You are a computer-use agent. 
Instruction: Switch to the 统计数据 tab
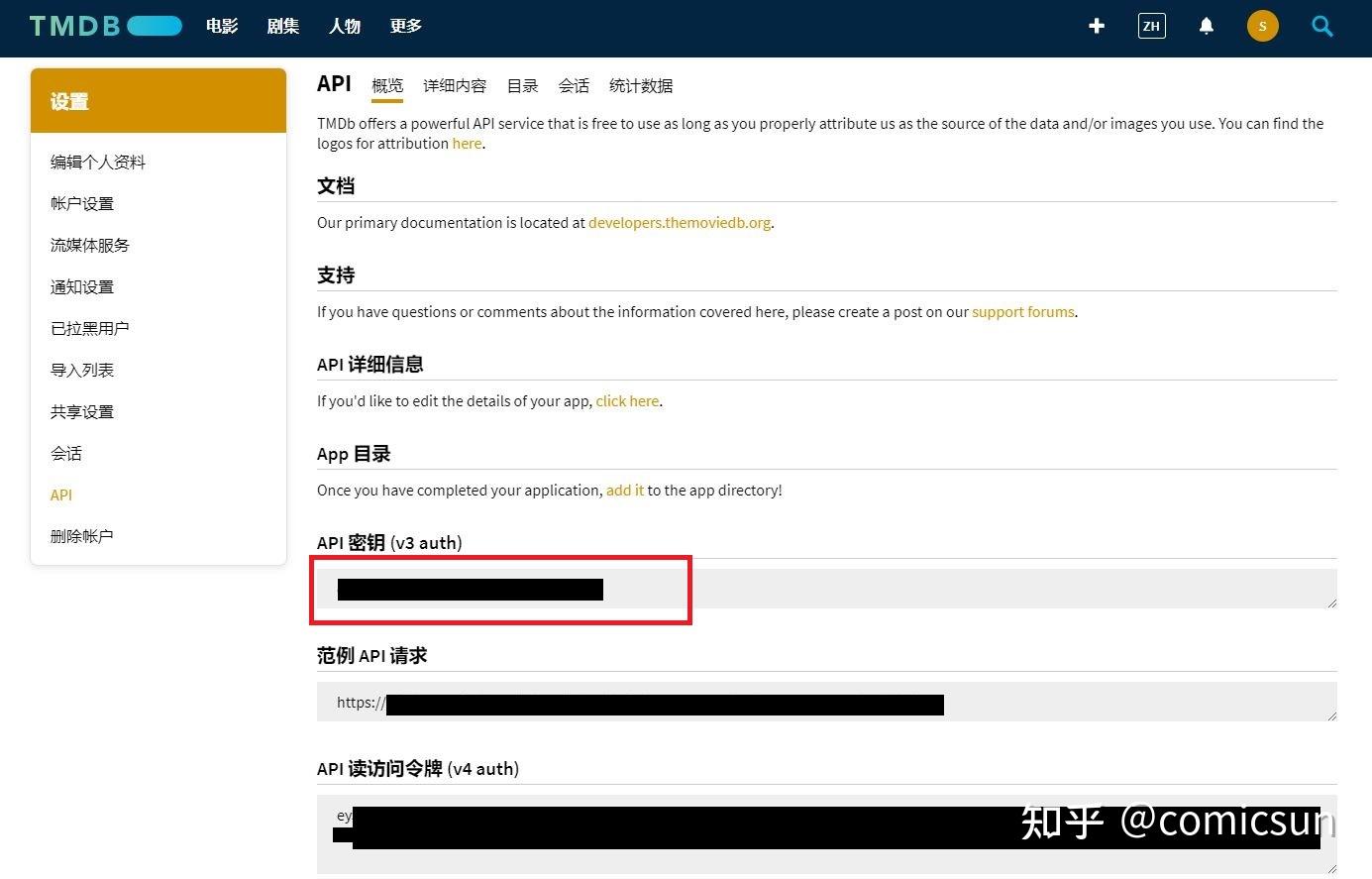coord(641,86)
